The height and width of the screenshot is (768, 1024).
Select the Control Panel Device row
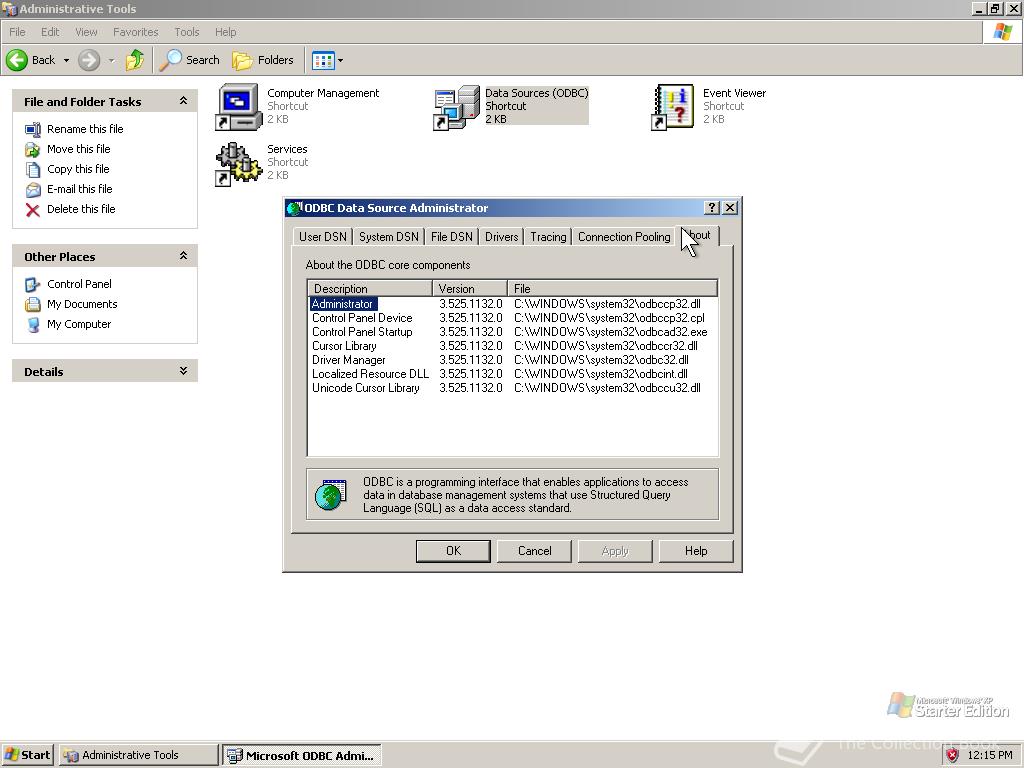tap(513, 318)
